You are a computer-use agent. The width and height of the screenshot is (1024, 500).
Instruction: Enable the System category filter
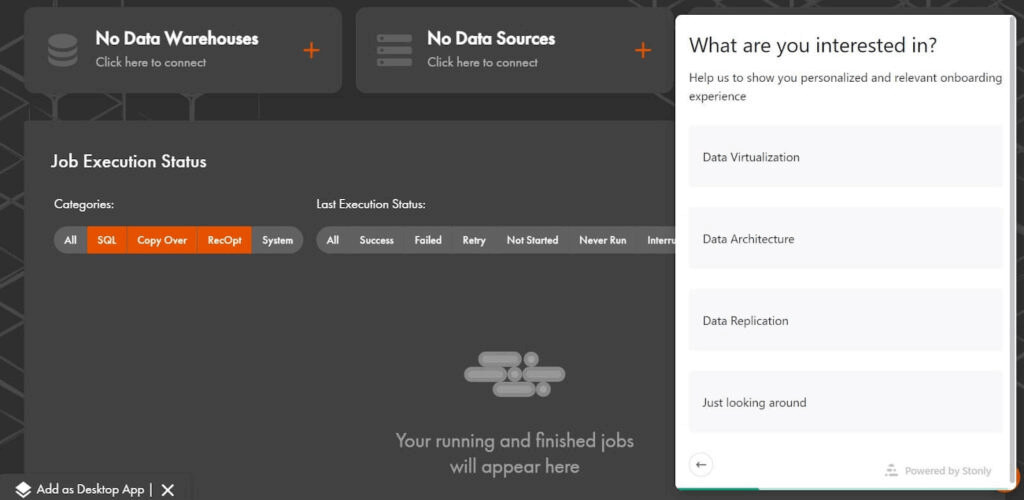tap(277, 240)
